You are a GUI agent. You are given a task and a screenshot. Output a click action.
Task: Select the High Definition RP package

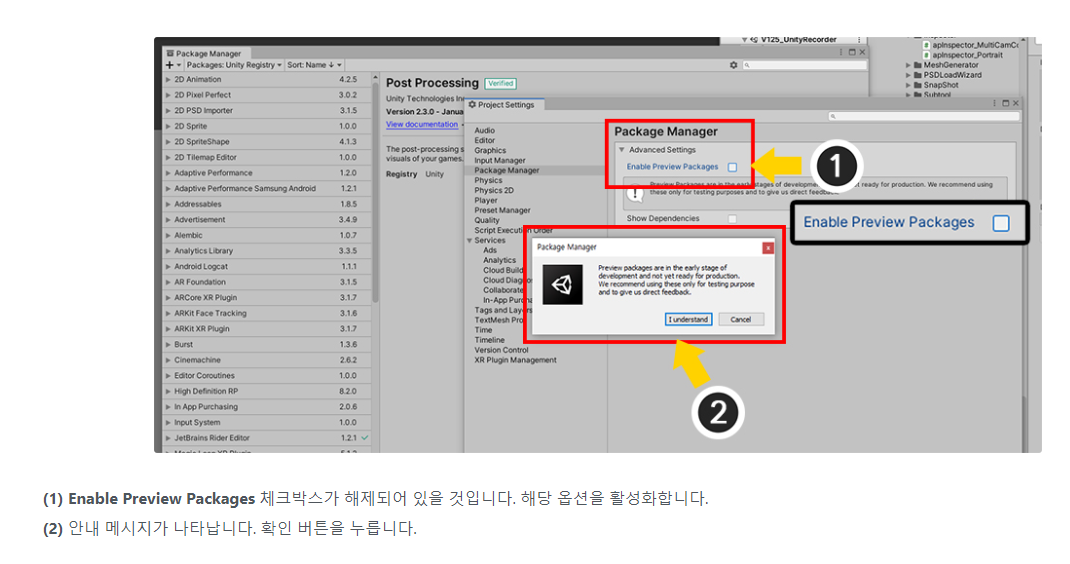pyautogui.click(x=268, y=391)
